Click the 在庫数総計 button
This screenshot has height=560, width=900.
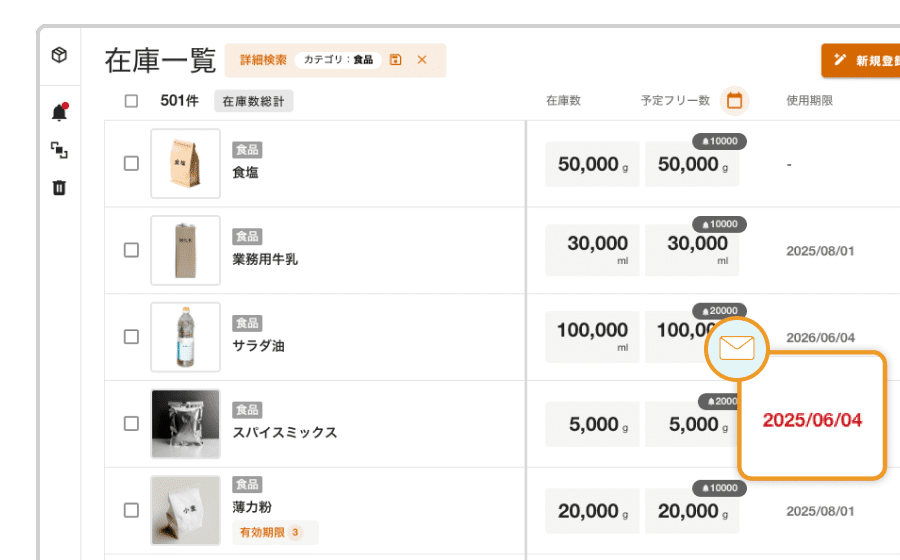253,100
